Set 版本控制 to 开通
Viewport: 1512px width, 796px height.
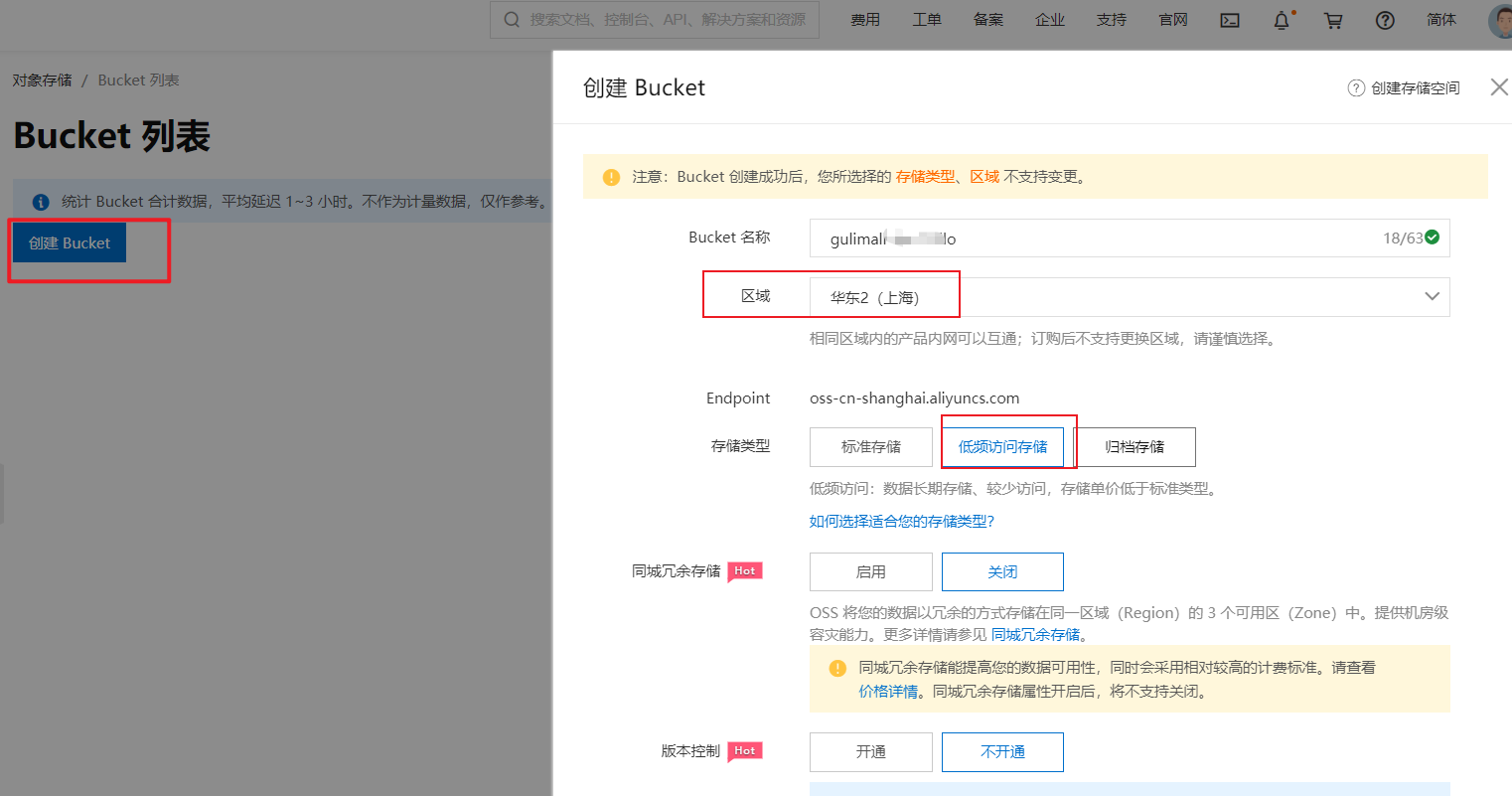871,752
